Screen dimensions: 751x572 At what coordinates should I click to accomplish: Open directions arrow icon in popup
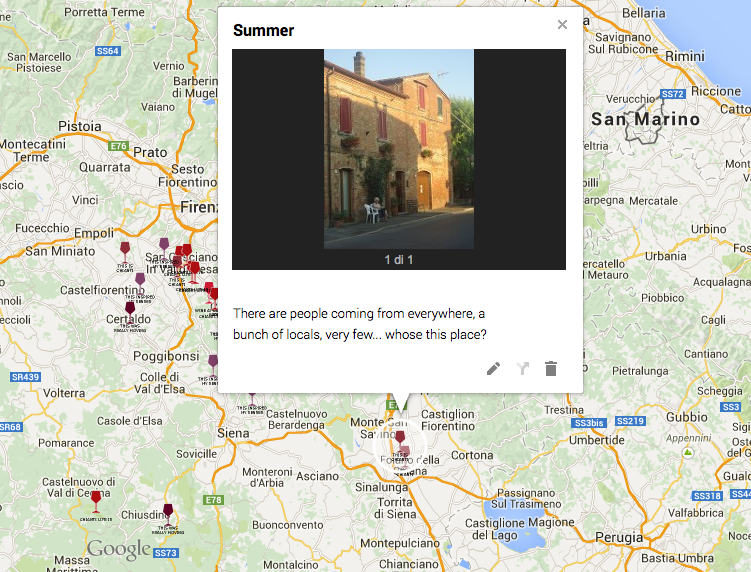523,368
